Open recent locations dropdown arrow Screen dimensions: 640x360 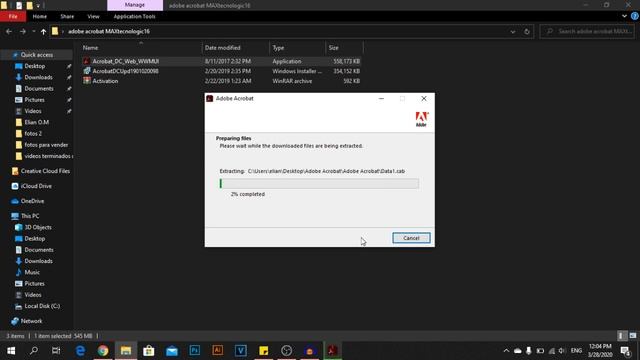(33, 31)
